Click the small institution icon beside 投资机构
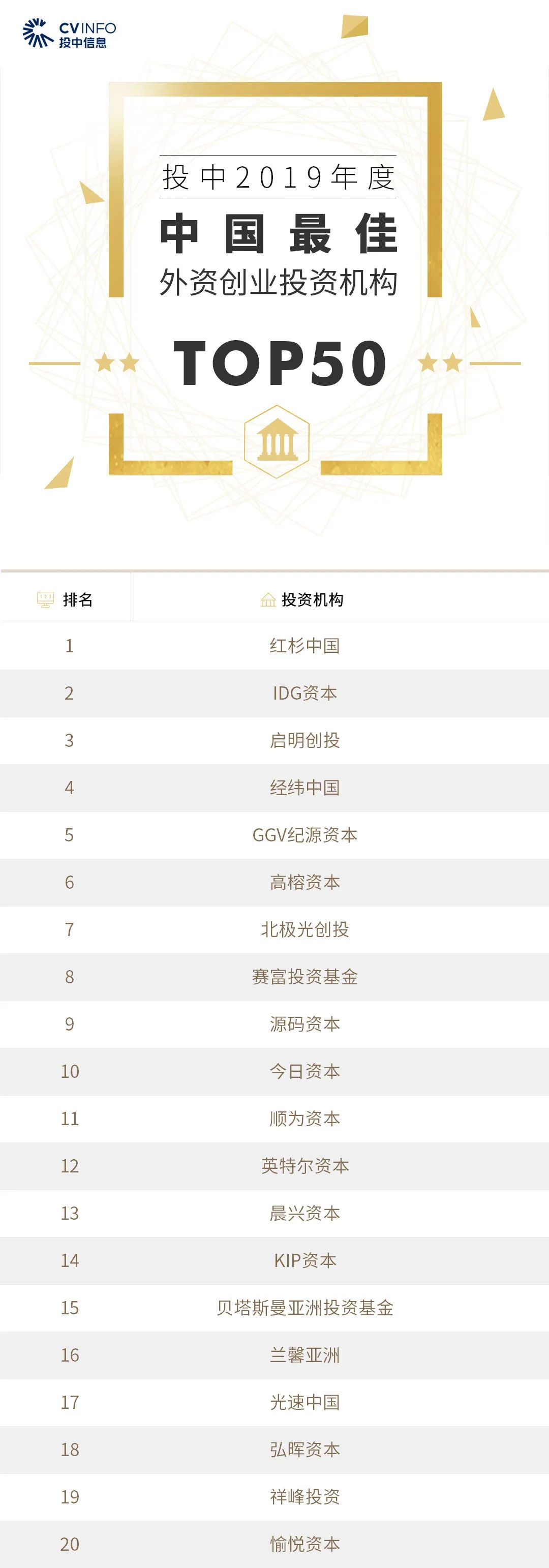This screenshot has height=1568, width=549. 268,600
